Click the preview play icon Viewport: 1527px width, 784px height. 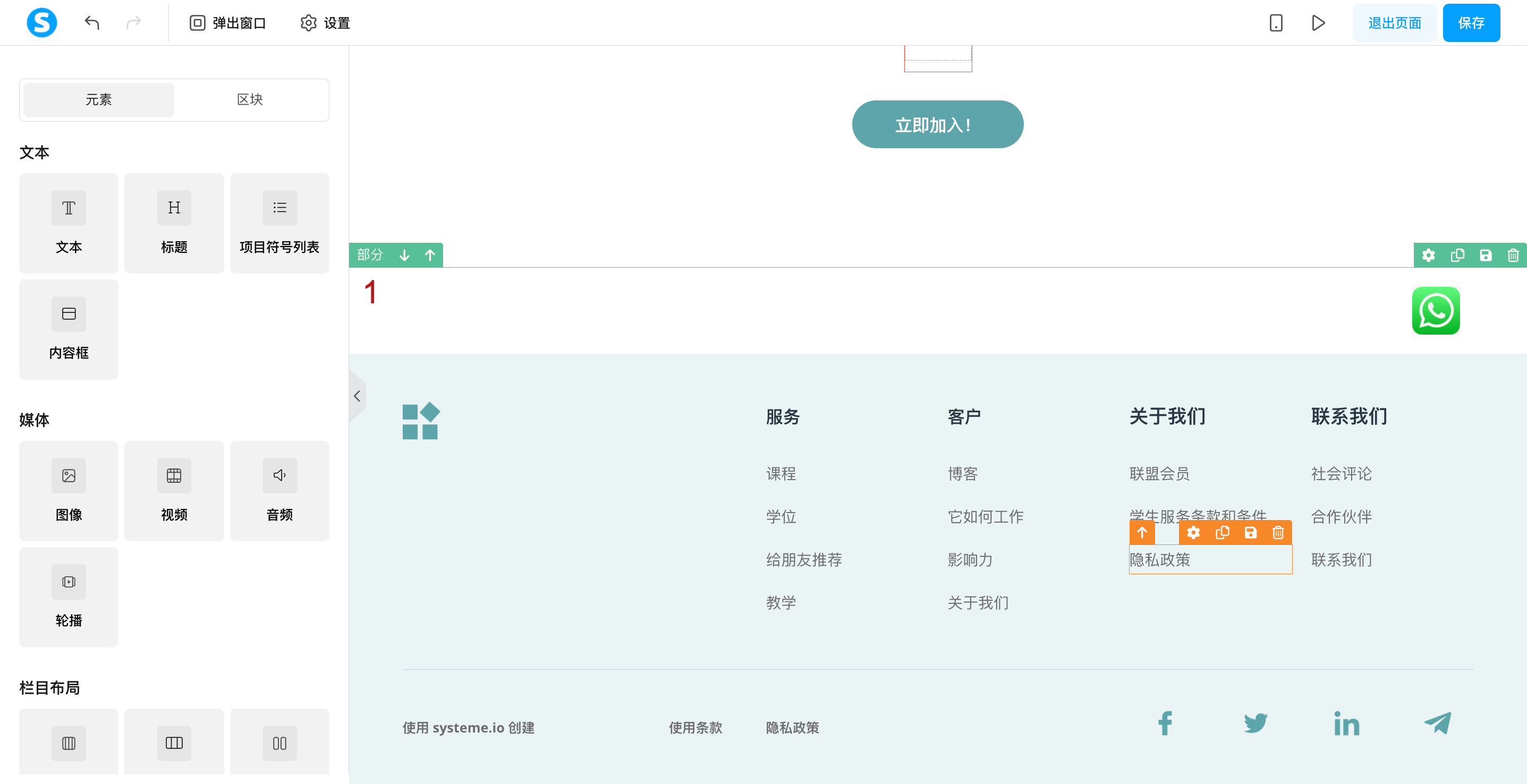[x=1318, y=22]
